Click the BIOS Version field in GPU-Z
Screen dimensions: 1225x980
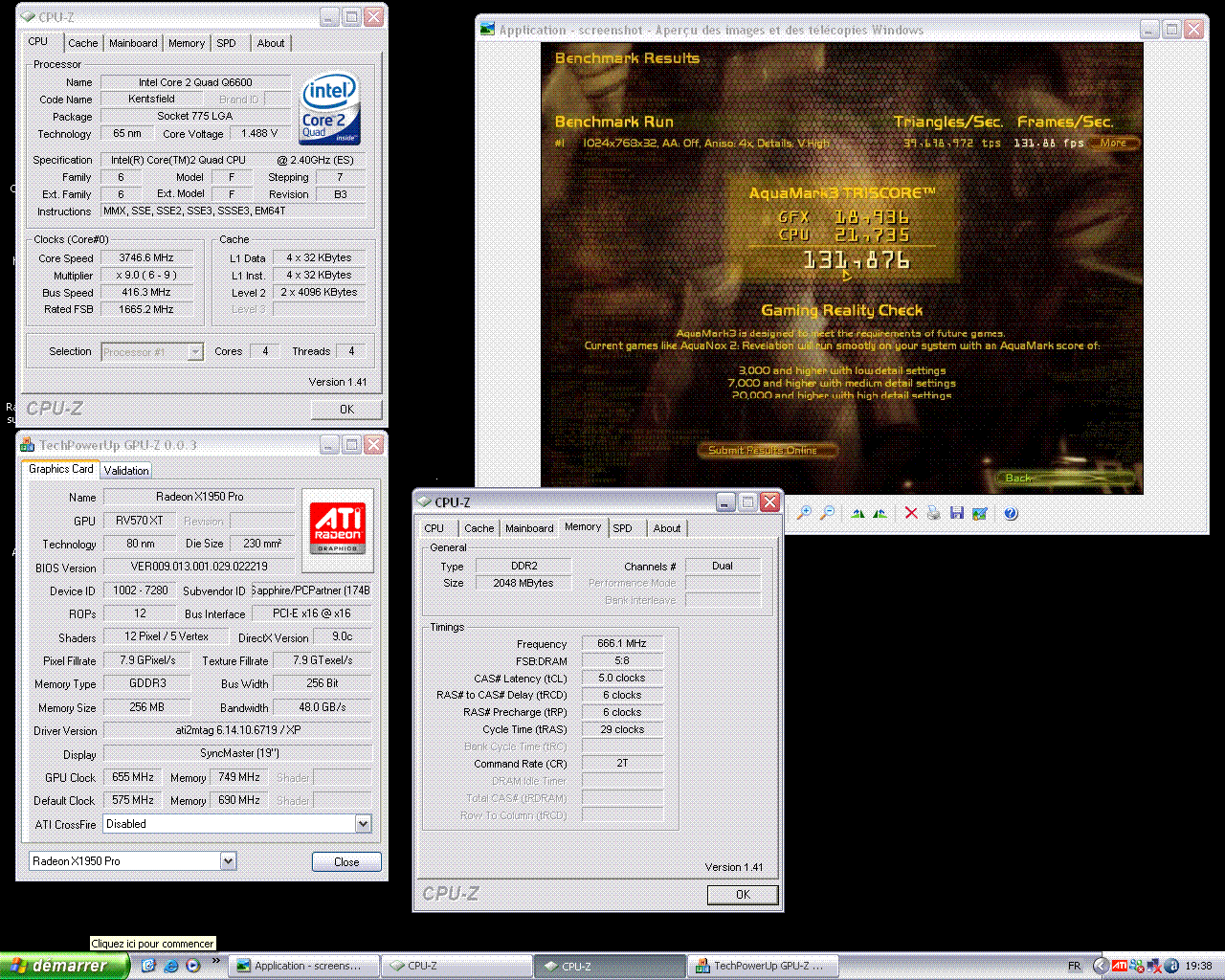coord(199,567)
